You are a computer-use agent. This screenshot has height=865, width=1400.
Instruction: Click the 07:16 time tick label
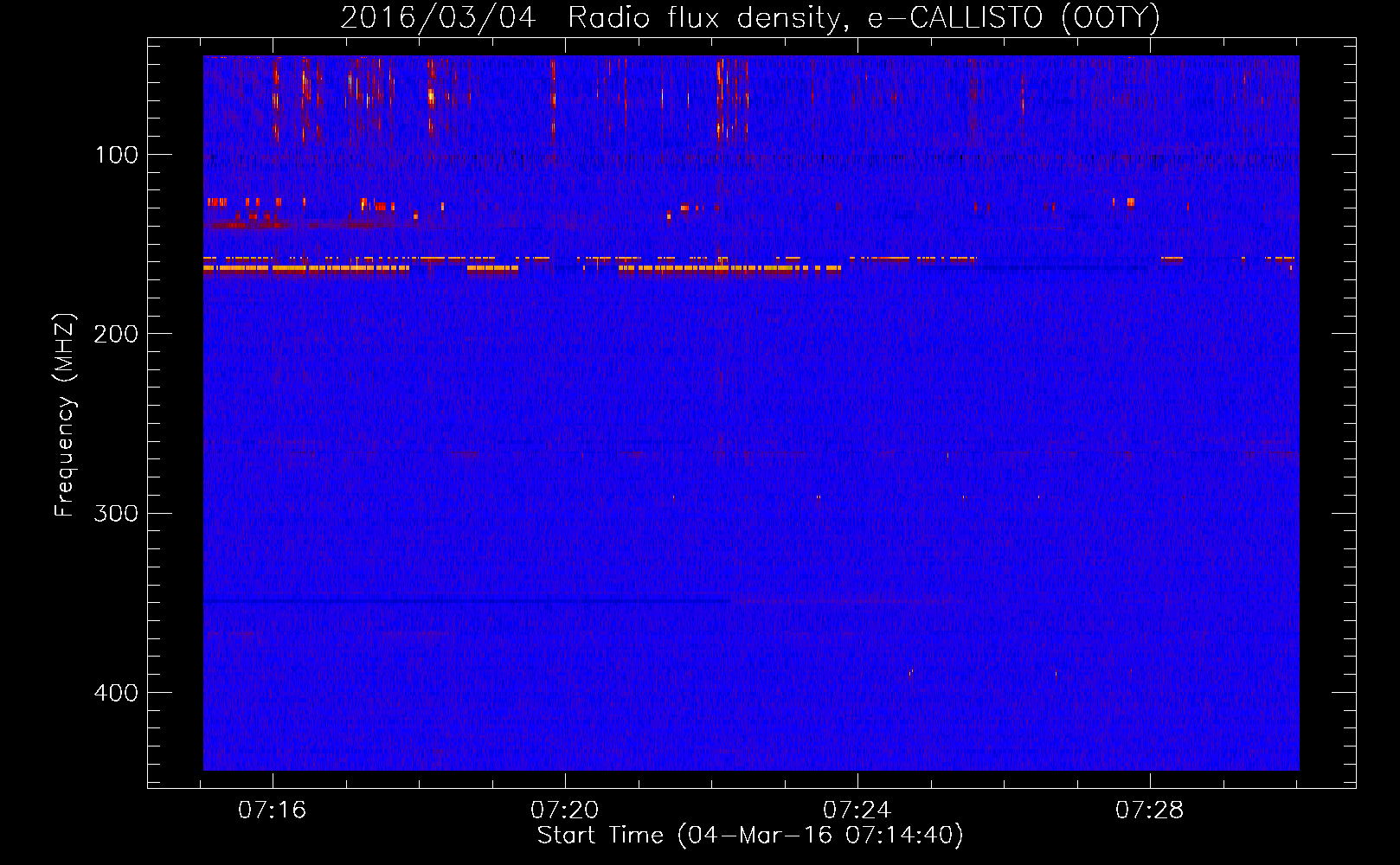[273, 810]
